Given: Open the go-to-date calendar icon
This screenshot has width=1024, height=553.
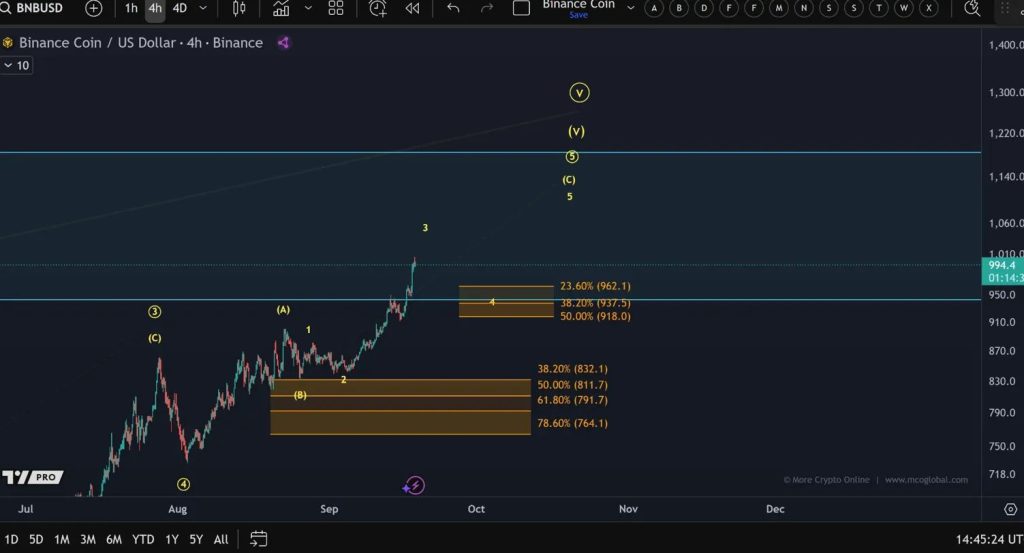Looking at the screenshot, I should 258,539.
